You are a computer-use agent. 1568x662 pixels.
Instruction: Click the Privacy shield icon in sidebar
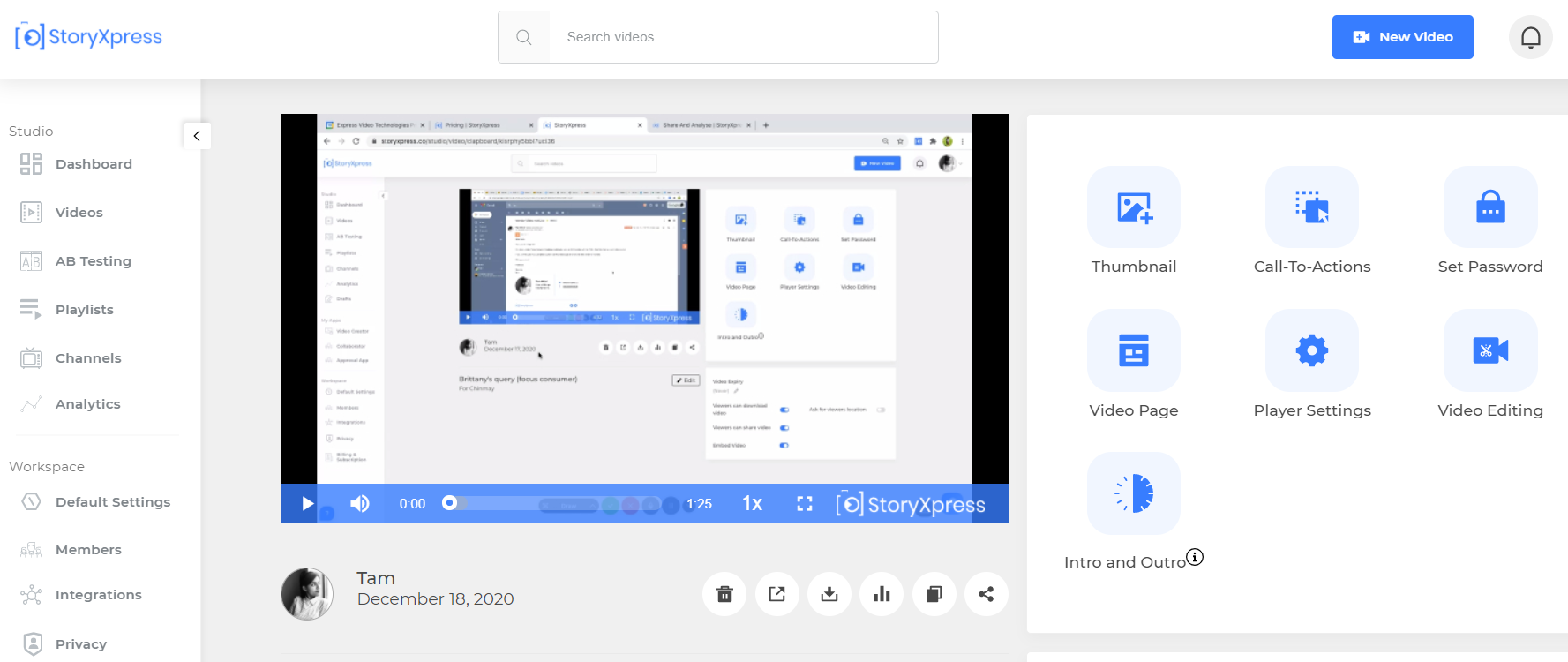[33, 643]
